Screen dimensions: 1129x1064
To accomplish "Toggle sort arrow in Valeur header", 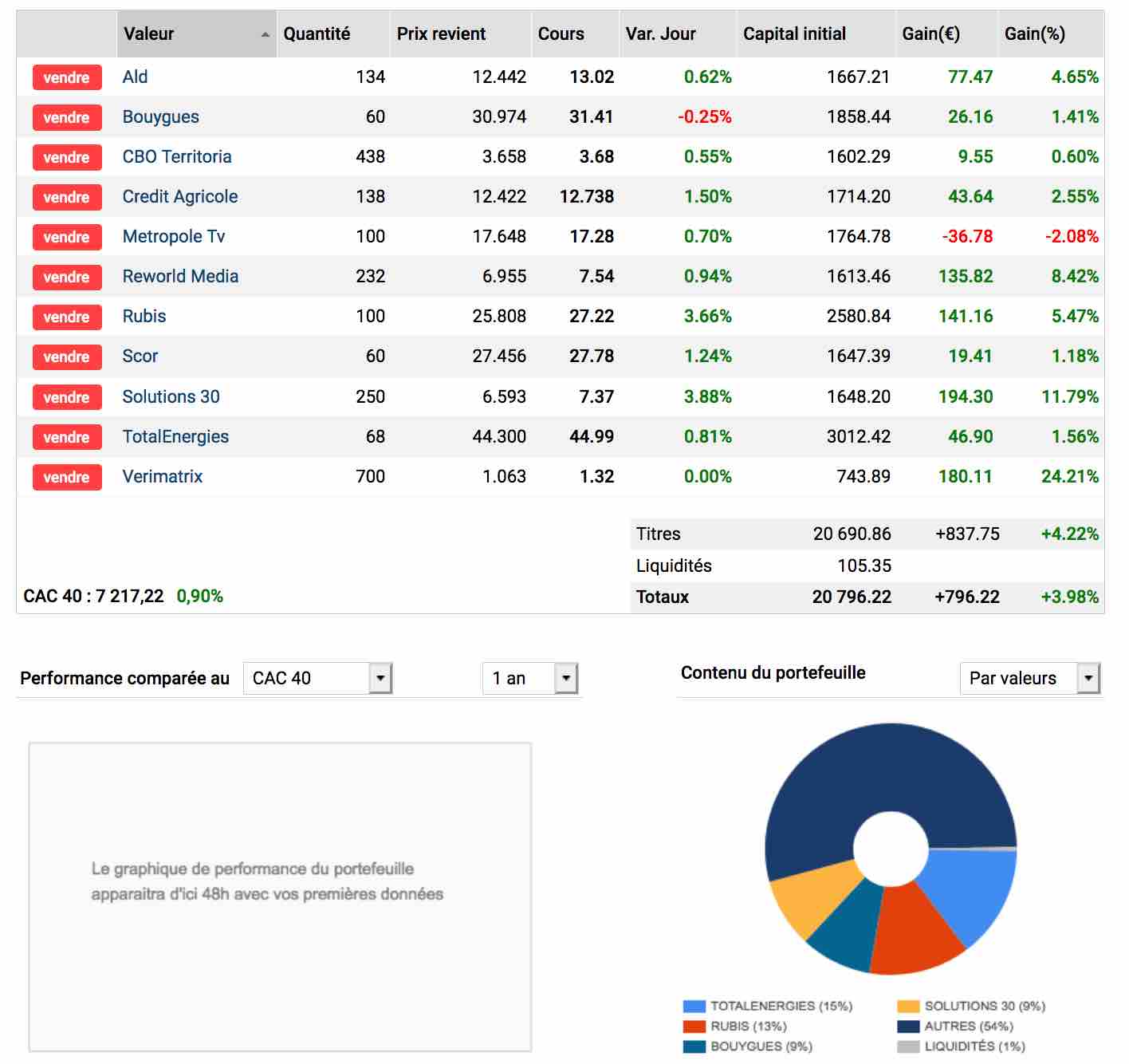I will coord(265,34).
